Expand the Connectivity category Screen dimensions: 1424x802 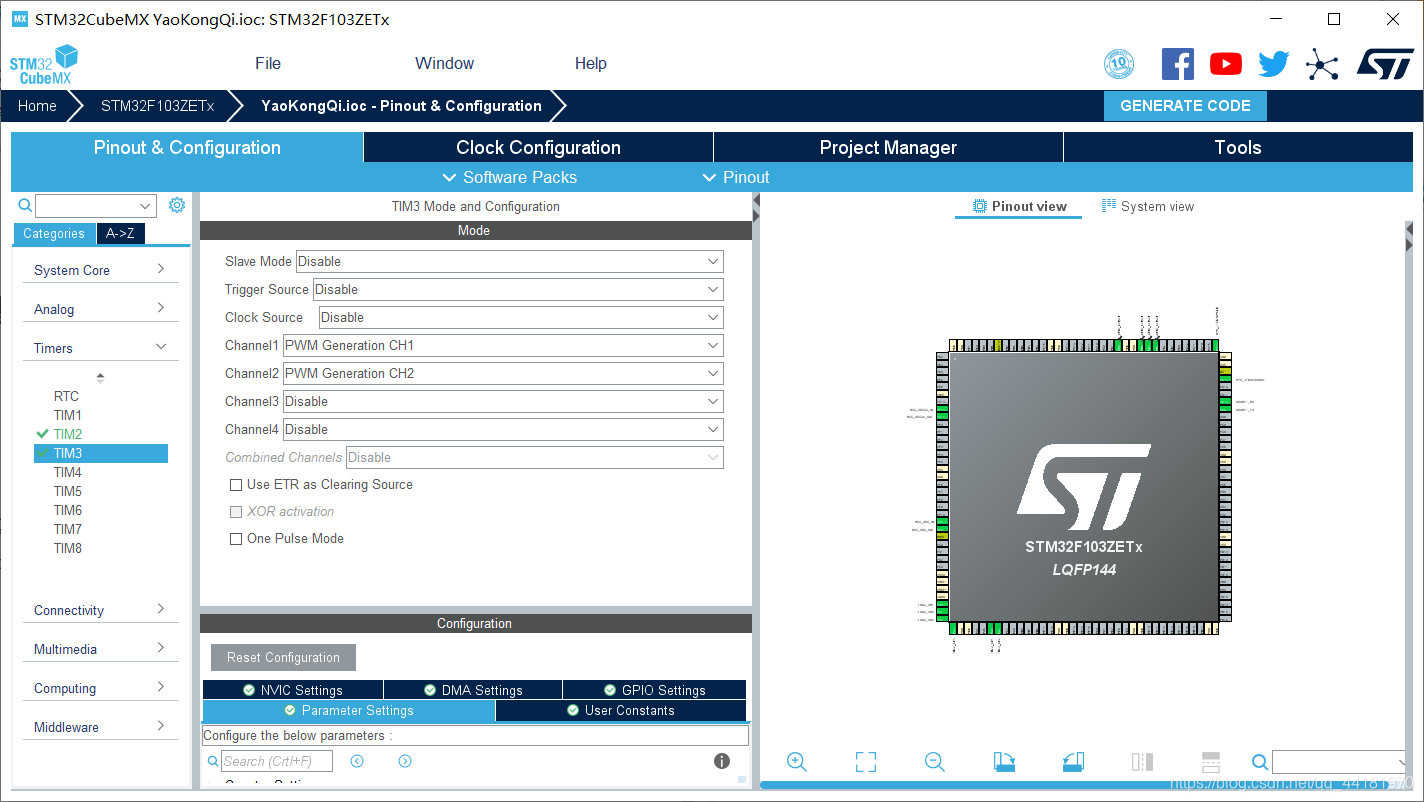(100, 610)
